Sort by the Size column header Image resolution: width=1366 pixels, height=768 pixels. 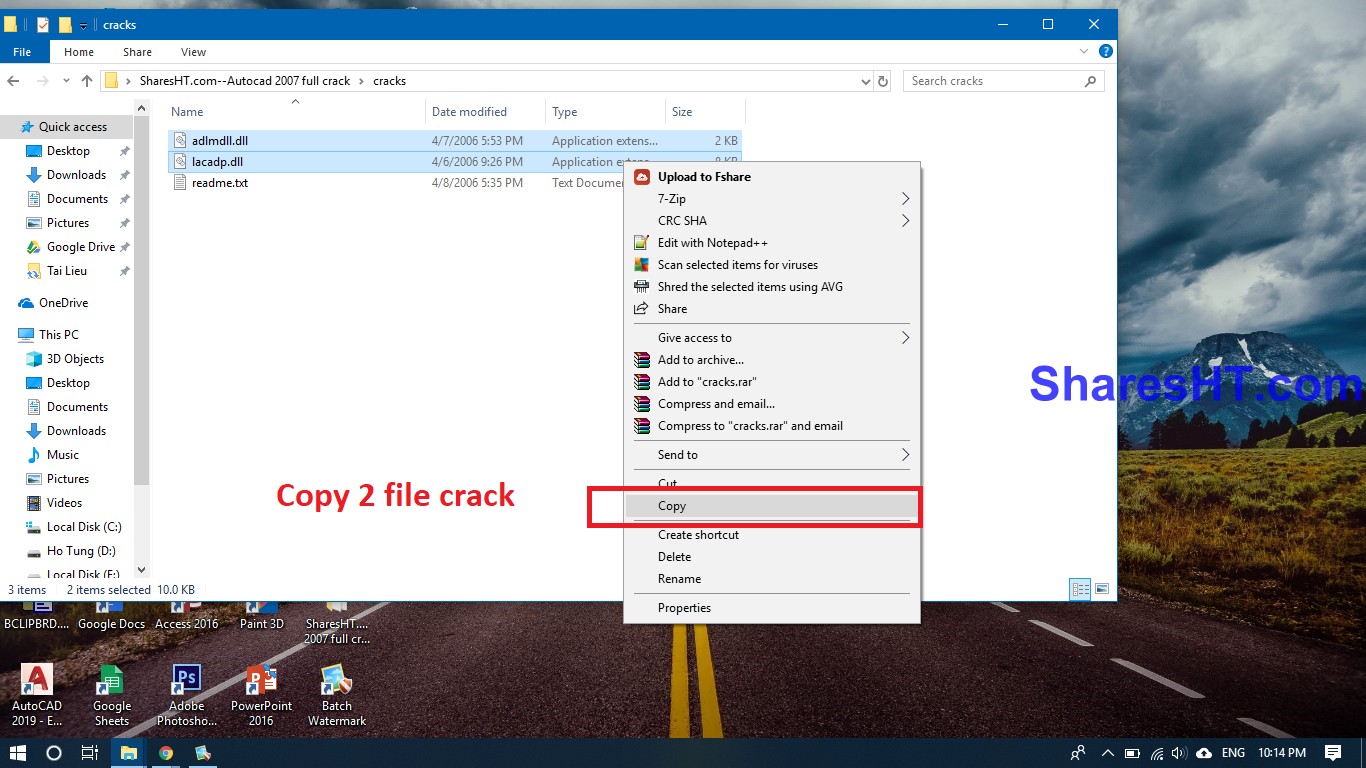pos(705,112)
